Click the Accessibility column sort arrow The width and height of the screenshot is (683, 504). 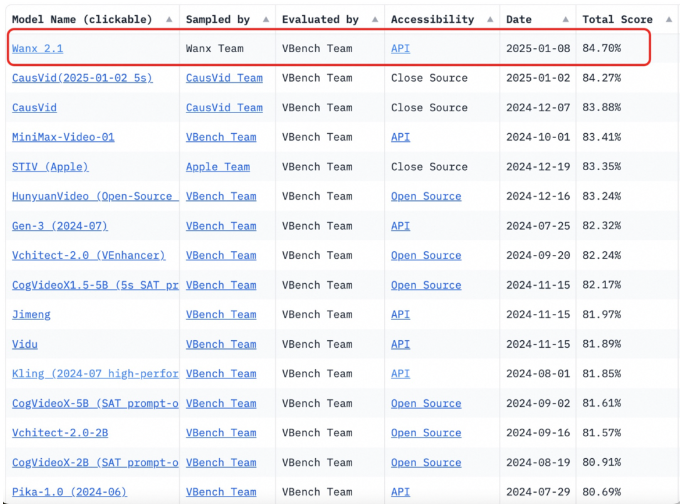point(488,20)
